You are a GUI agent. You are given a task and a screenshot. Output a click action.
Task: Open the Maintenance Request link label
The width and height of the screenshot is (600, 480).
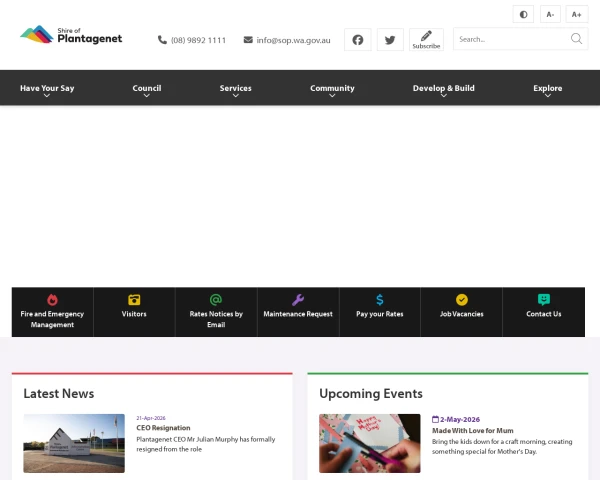pyautogui.click(x=298, y=314)
